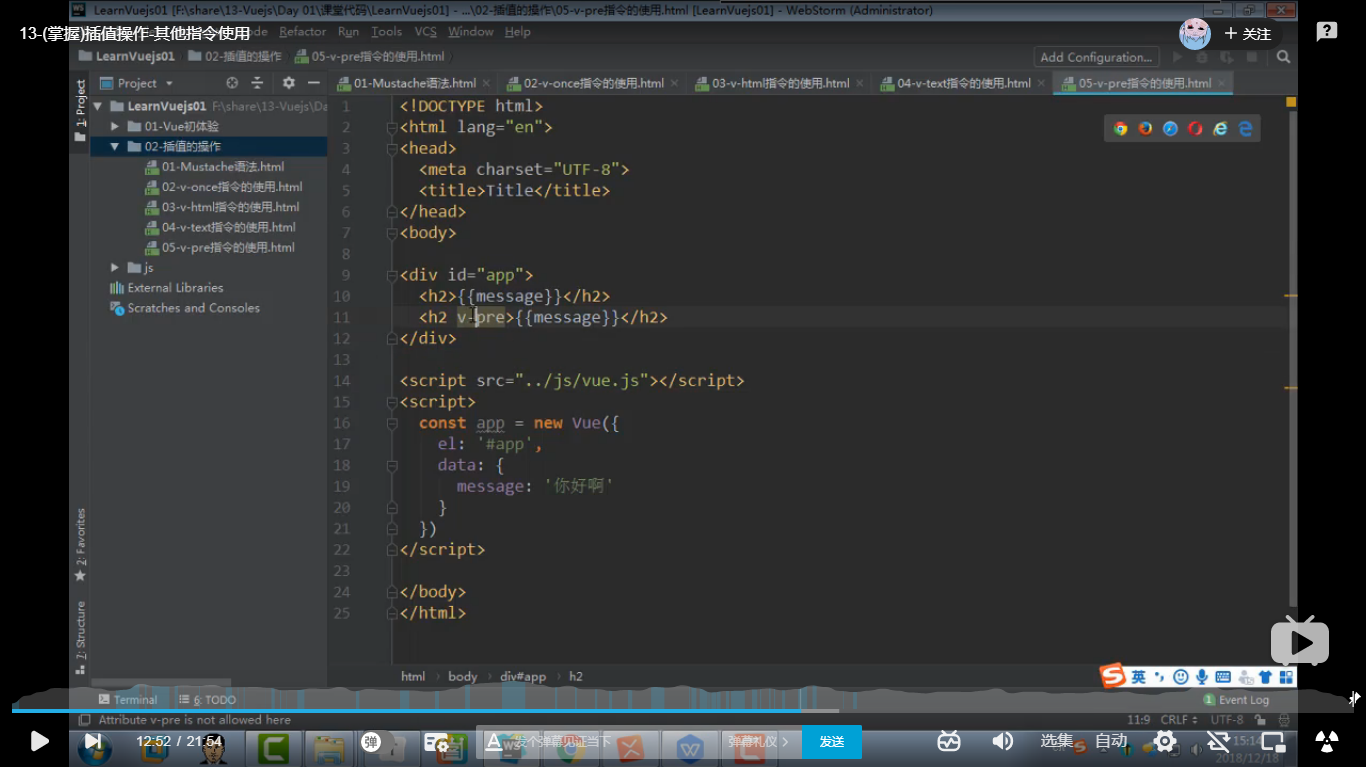Open the page in Safari browser icon
Image resolution: width=1366 pixels, height=767 pixels.
(x=1170, y=128)
